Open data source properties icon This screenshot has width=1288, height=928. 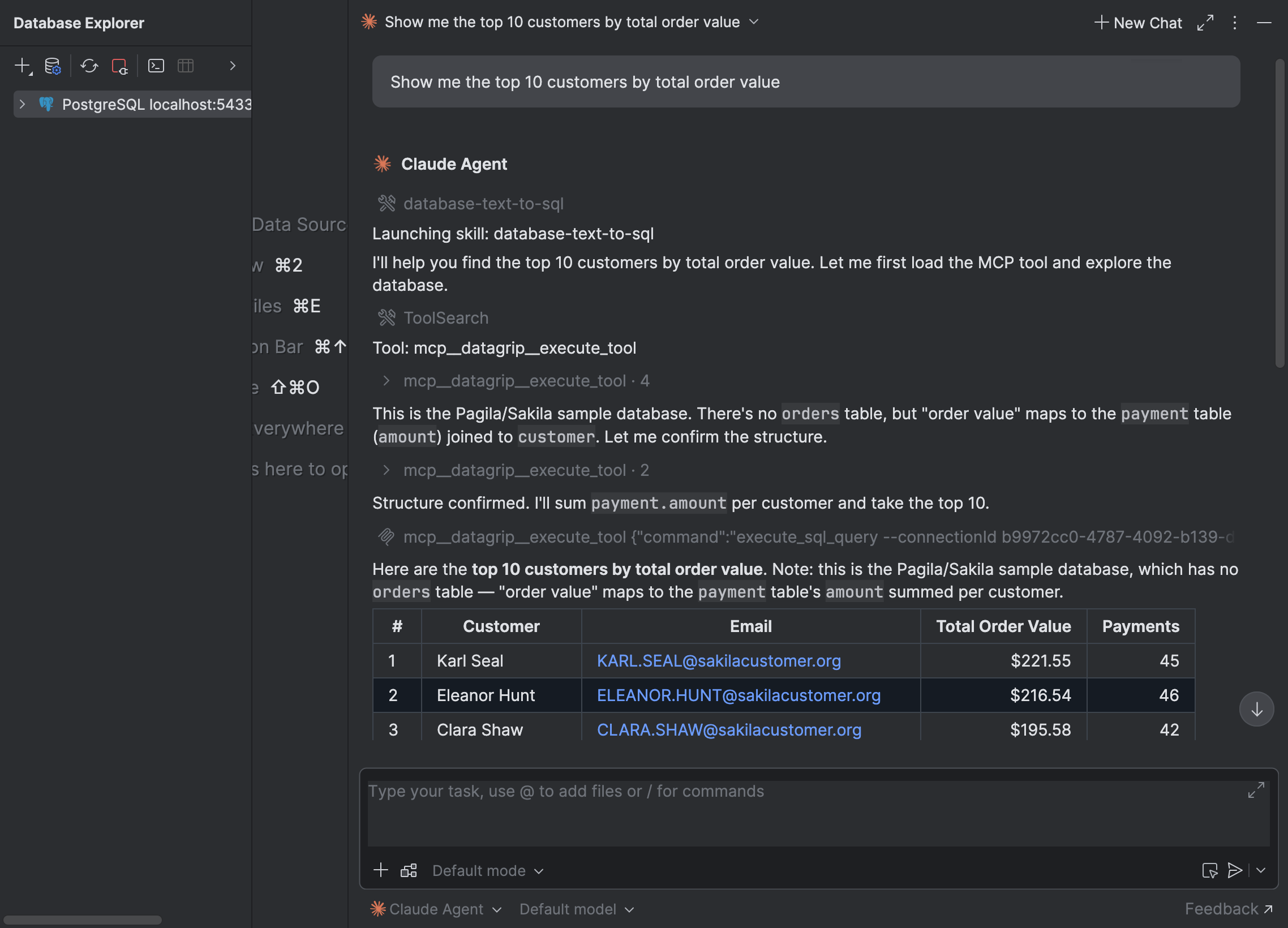tap(53, 66)
